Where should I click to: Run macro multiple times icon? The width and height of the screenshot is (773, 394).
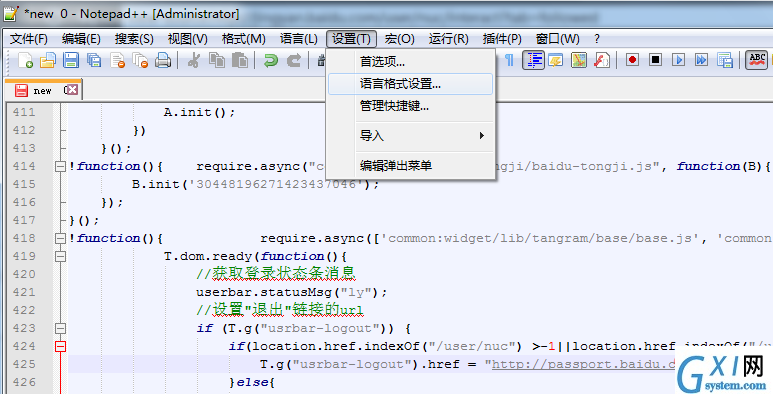(x=702, y=60)
